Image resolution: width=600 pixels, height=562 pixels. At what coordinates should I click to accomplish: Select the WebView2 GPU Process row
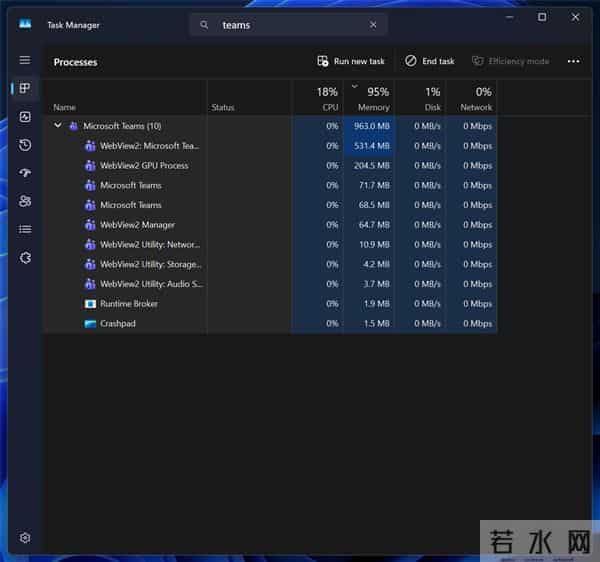[272, 166]
